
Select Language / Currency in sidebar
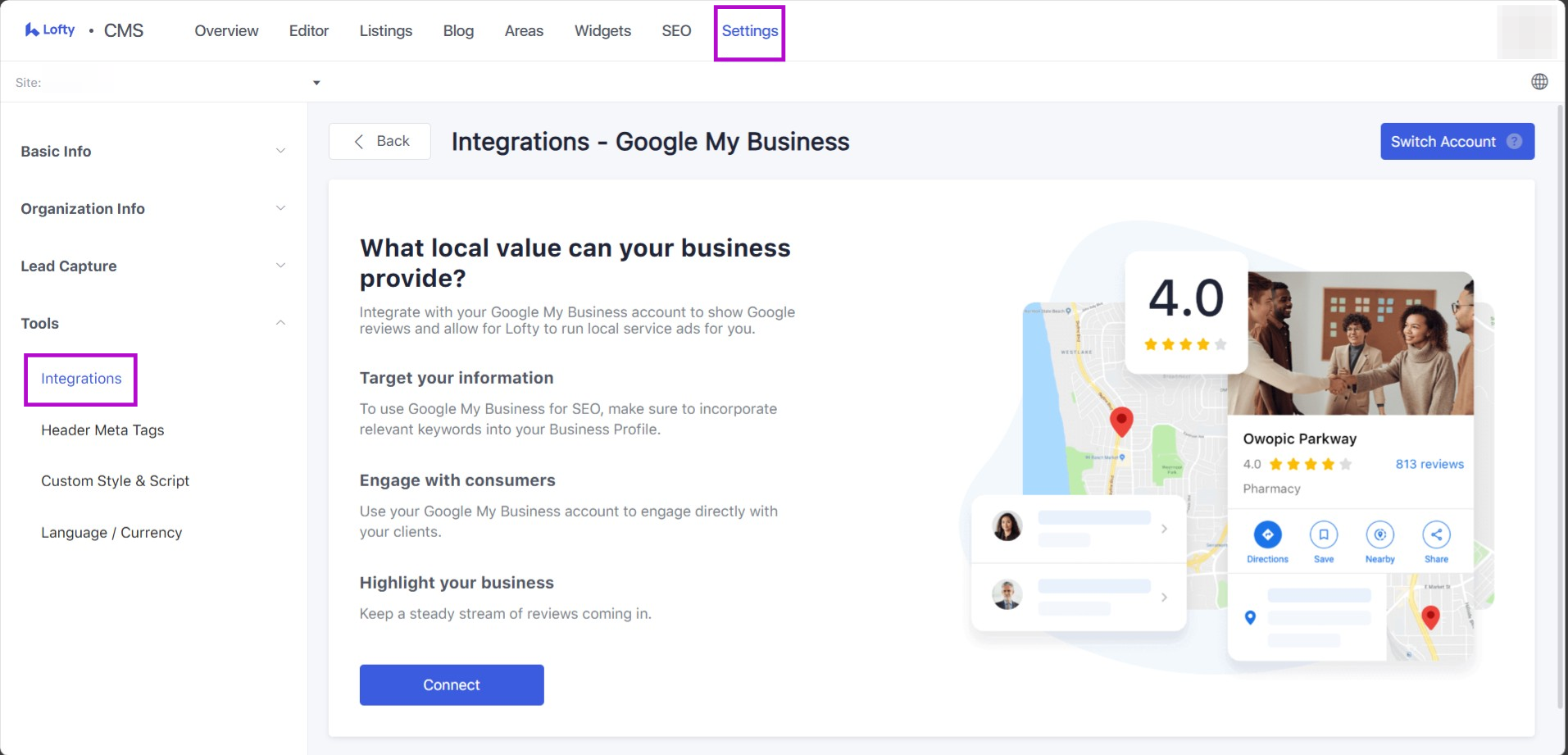pos(111,533)
